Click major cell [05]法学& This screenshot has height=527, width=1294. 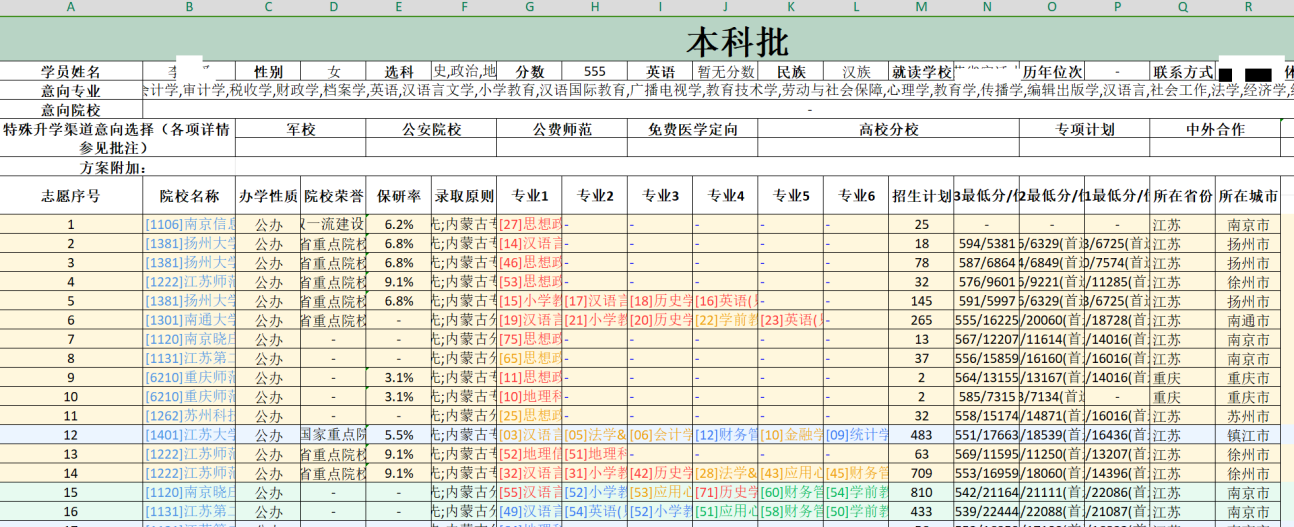tap(596, 435)
